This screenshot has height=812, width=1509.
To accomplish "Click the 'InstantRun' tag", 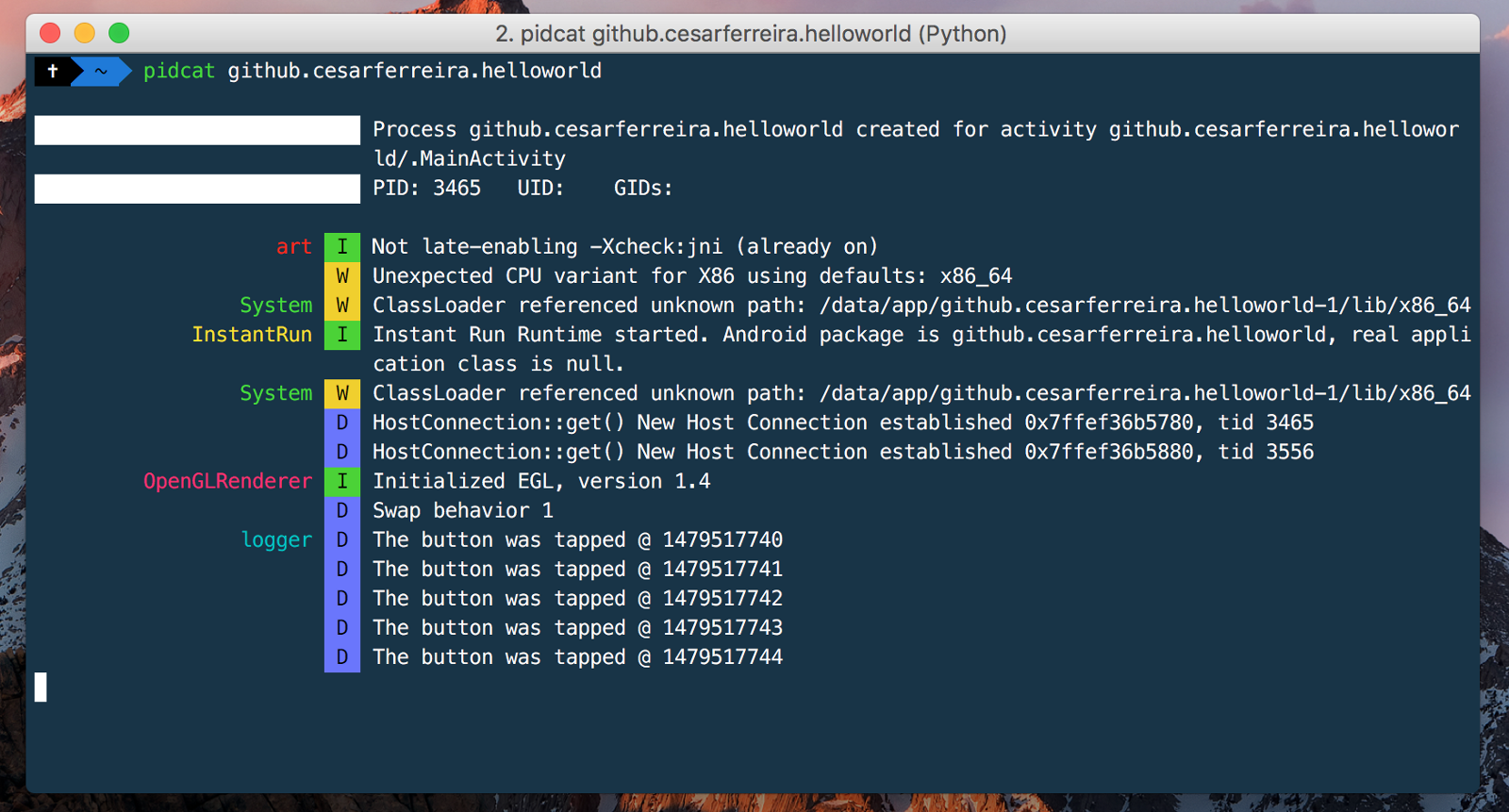I will pos(252,334).
